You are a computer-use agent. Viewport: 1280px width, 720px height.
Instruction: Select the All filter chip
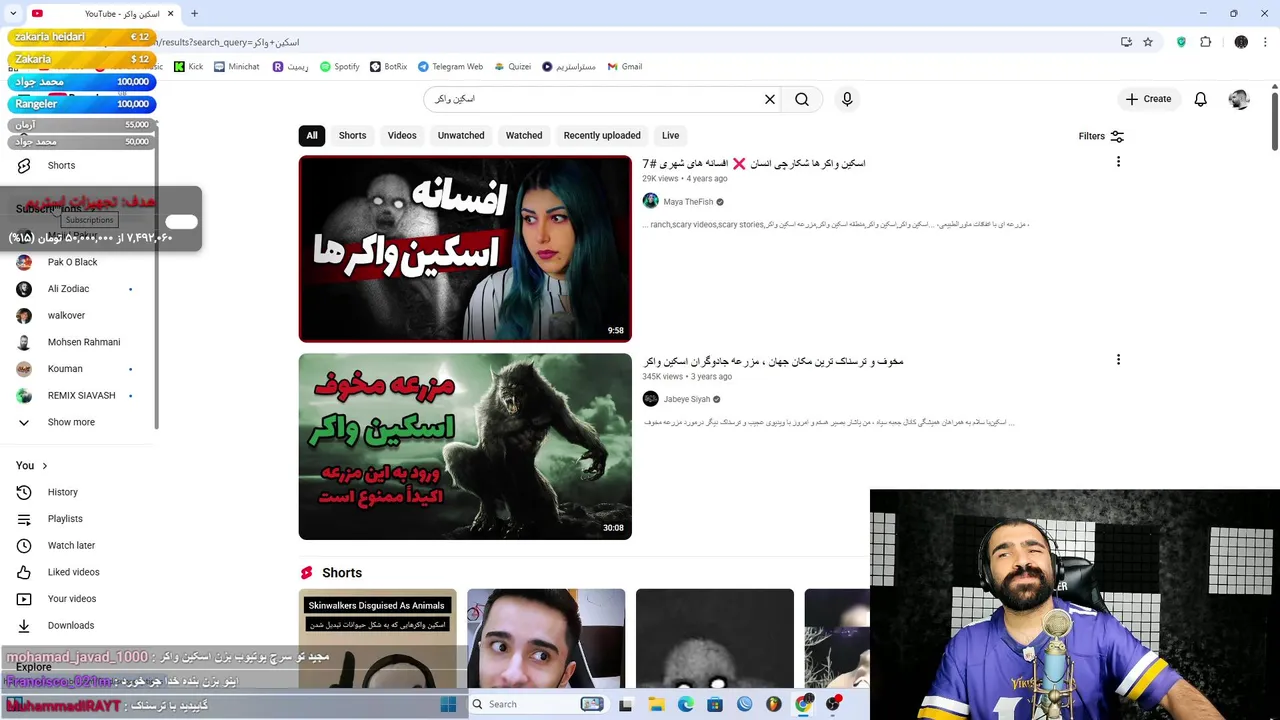(x=312, y=135)
